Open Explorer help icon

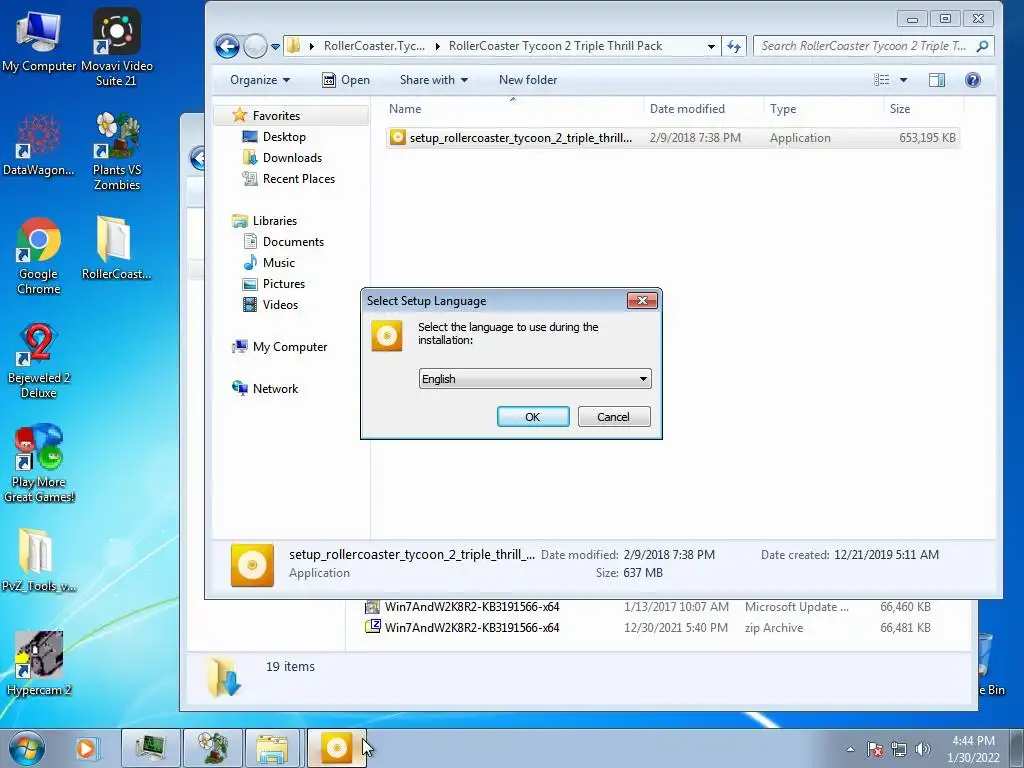click(x=972, y=80)
